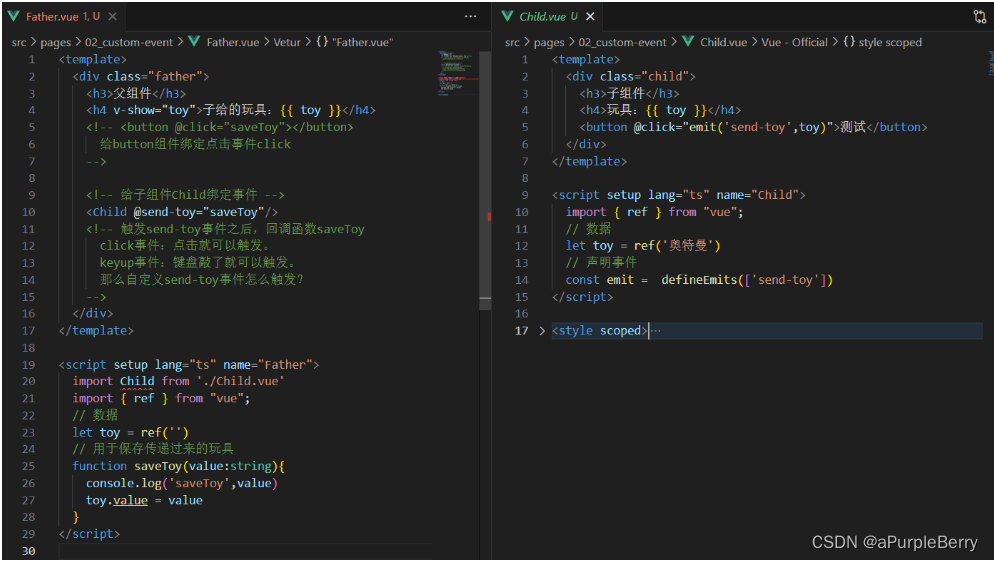The image size is (994, 562).
Task: Open the 'Vetur' breadcrumb
Action: click(287, 42)
